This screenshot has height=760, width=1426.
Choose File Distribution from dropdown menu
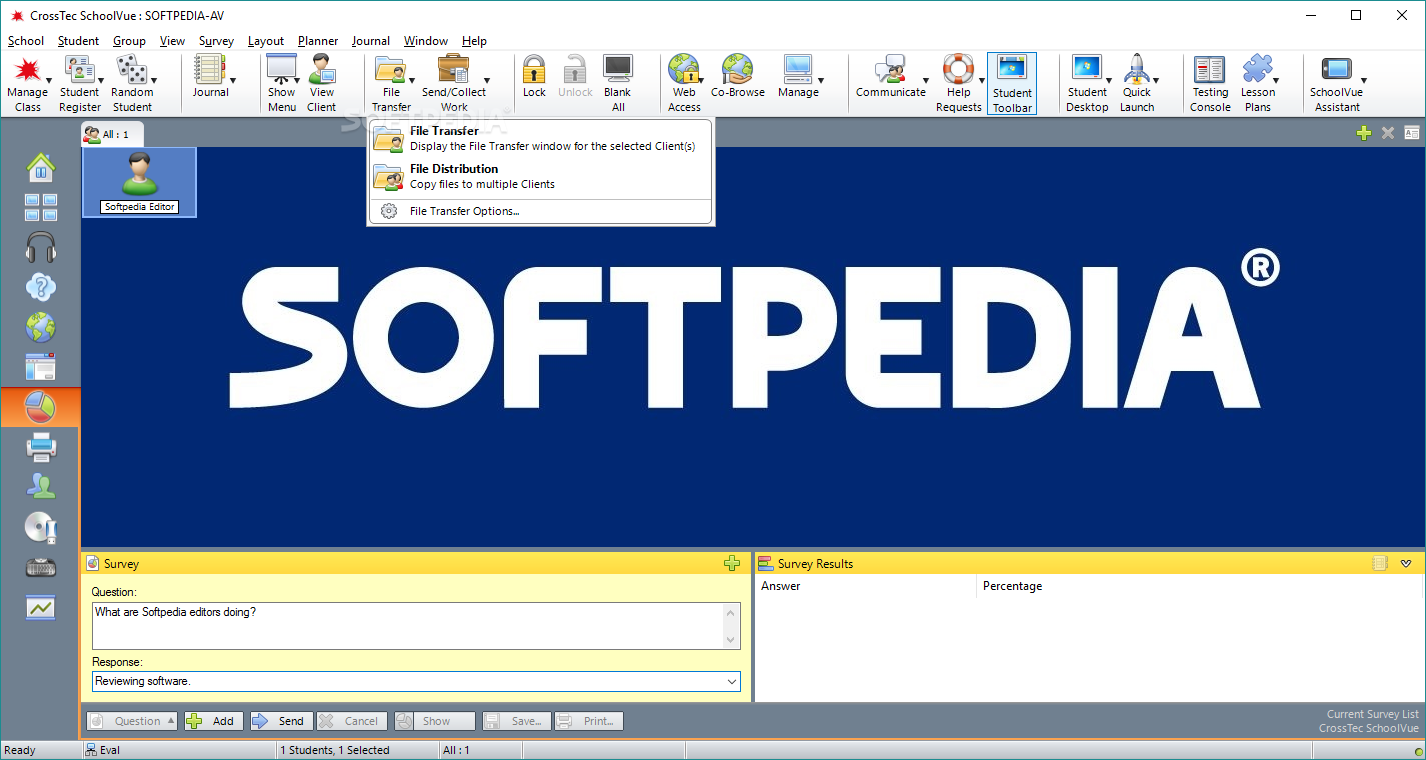tap(540, 176)
